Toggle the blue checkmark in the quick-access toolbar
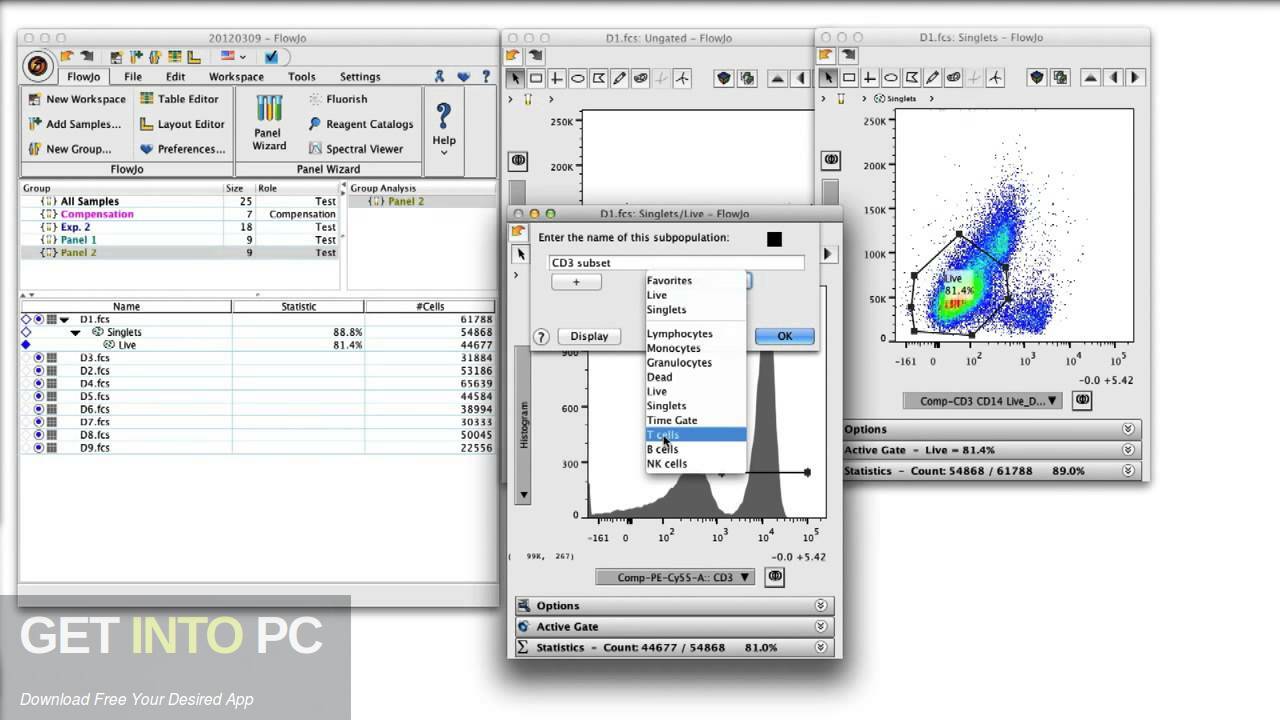Image resolution: width=1280 pixels, height=720 pixels. 271,57
